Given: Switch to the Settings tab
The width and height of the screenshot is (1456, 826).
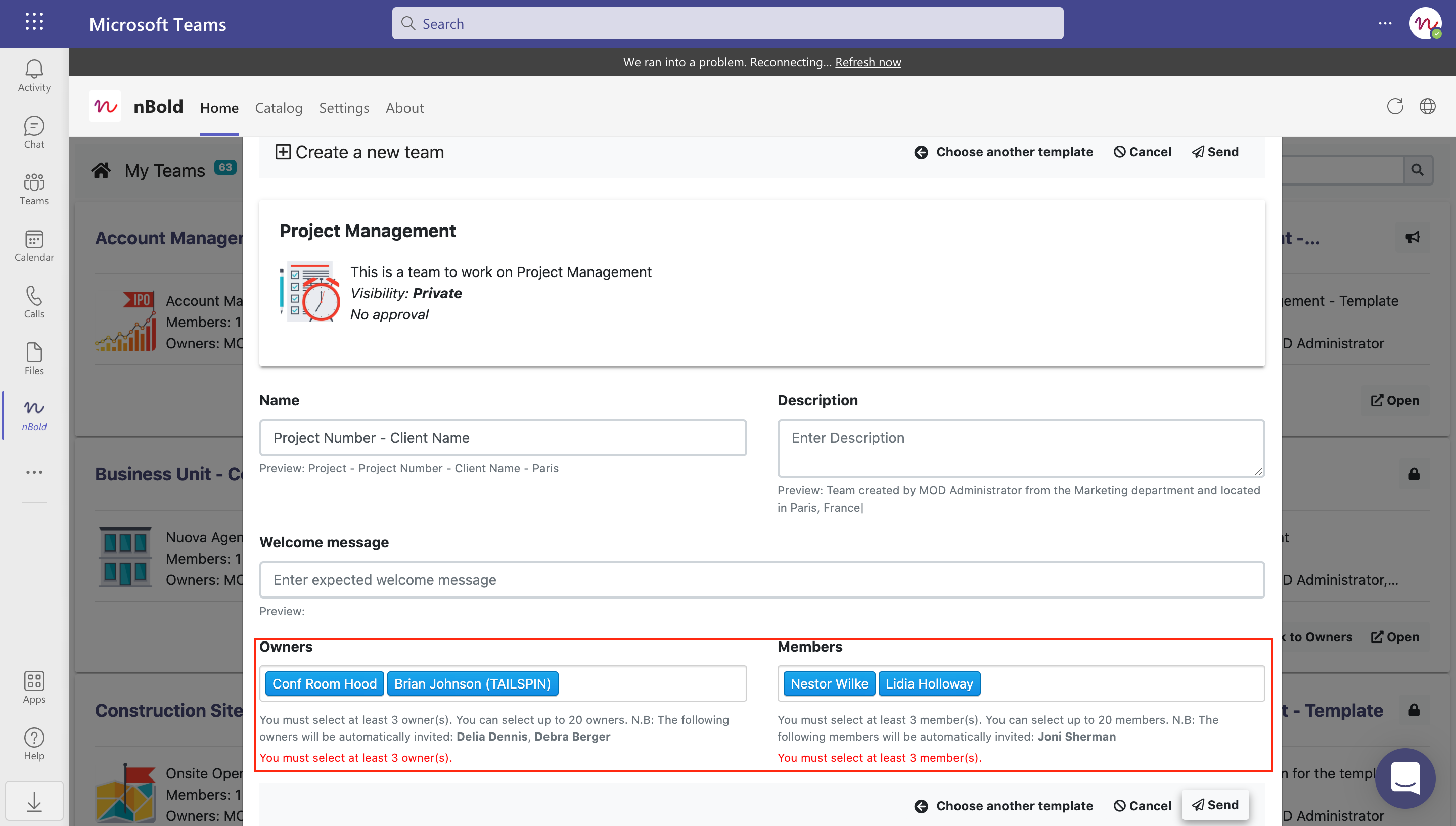Looking at the screenshot, I should (344, 108).
